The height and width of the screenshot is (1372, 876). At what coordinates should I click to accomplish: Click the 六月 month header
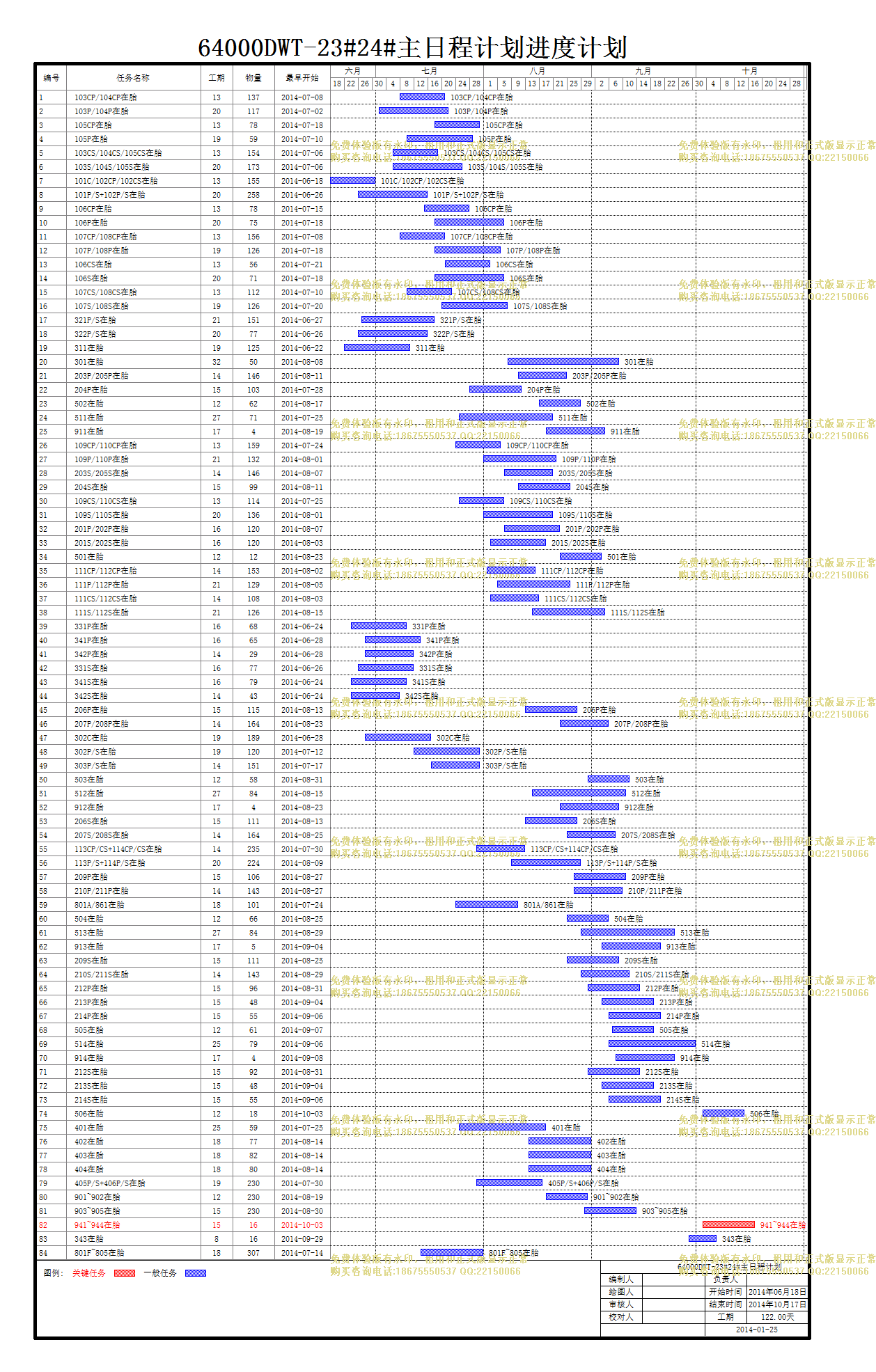(353, 71)
